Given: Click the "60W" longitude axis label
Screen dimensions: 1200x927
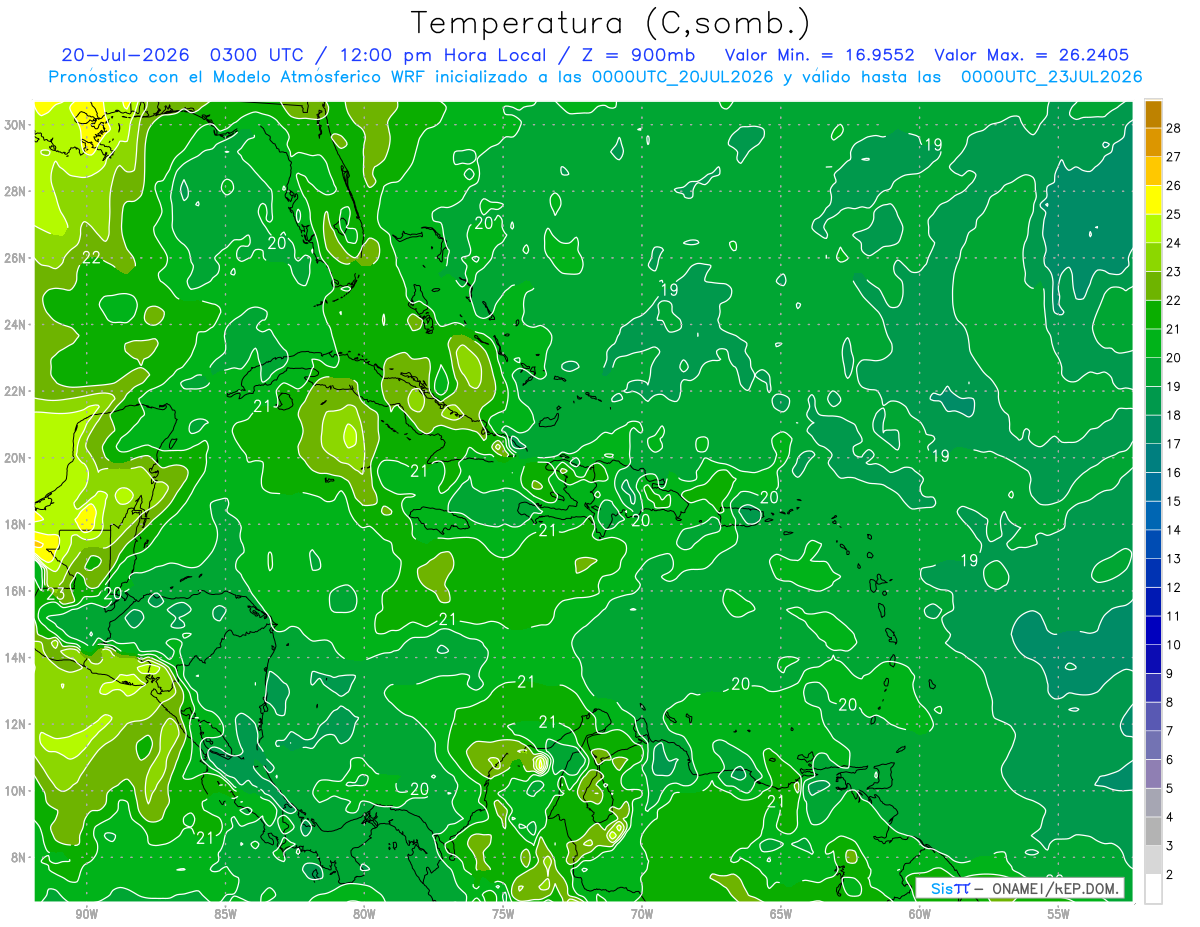Looking at the screenshot, I should (920, 914).
